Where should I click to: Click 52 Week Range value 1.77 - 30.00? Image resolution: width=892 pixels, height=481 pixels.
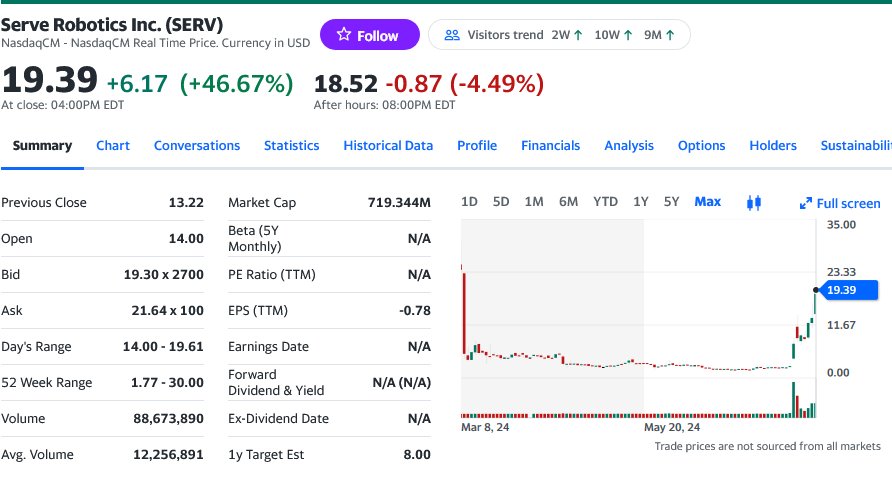pyautogui.click(x=167, y=383)
